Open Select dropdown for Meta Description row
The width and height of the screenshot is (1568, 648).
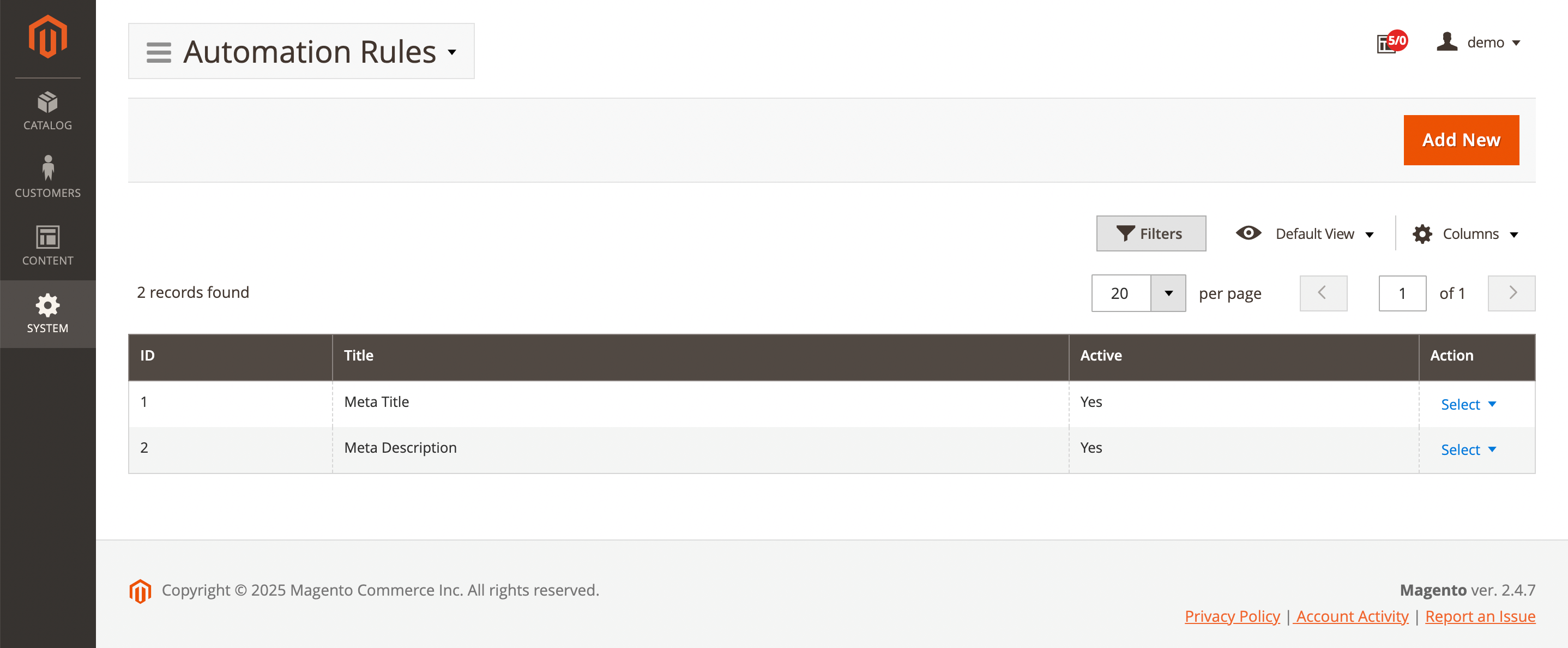tap(1468, 449)
